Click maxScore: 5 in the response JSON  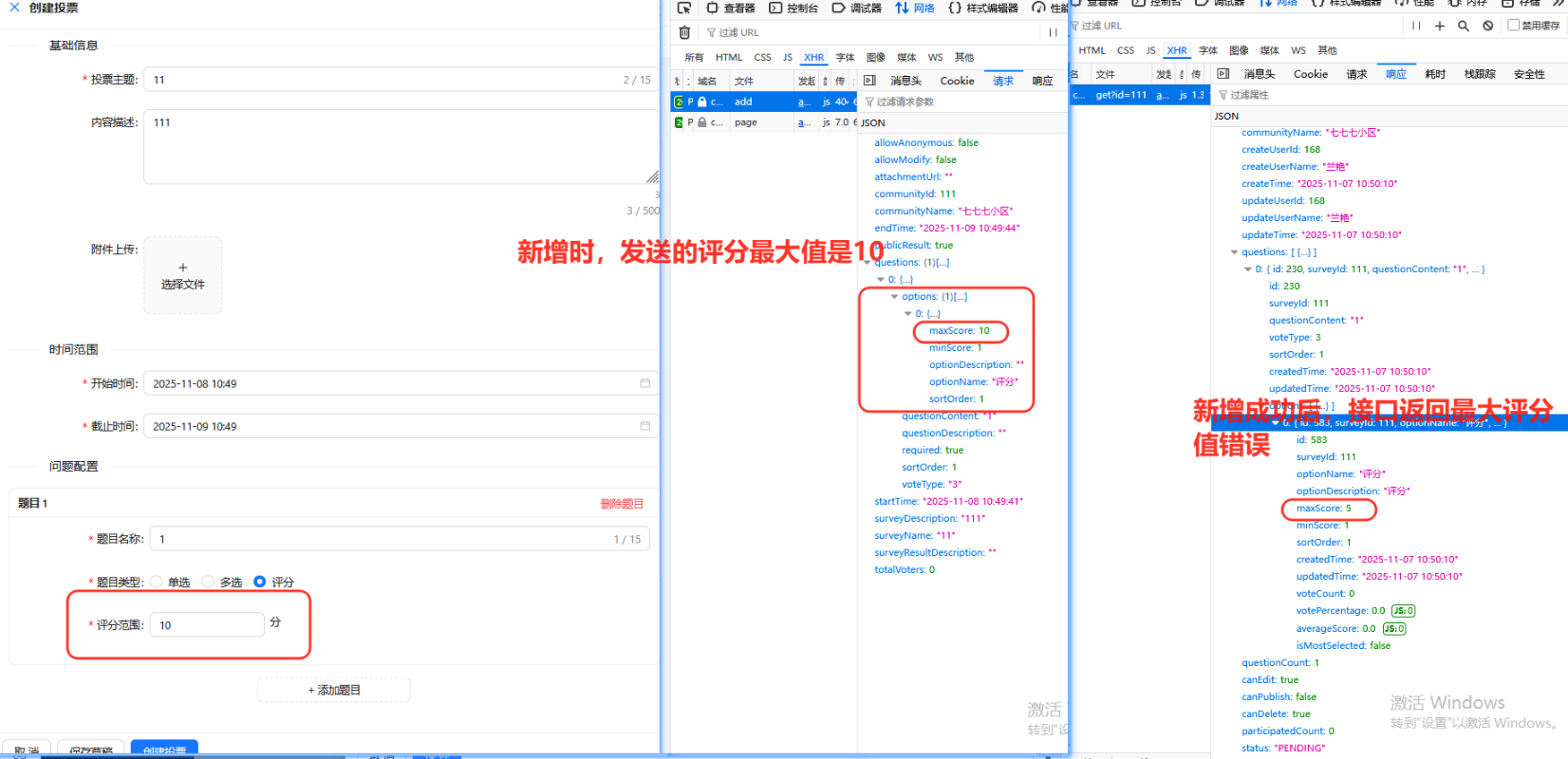click(x=1323, y=508)
